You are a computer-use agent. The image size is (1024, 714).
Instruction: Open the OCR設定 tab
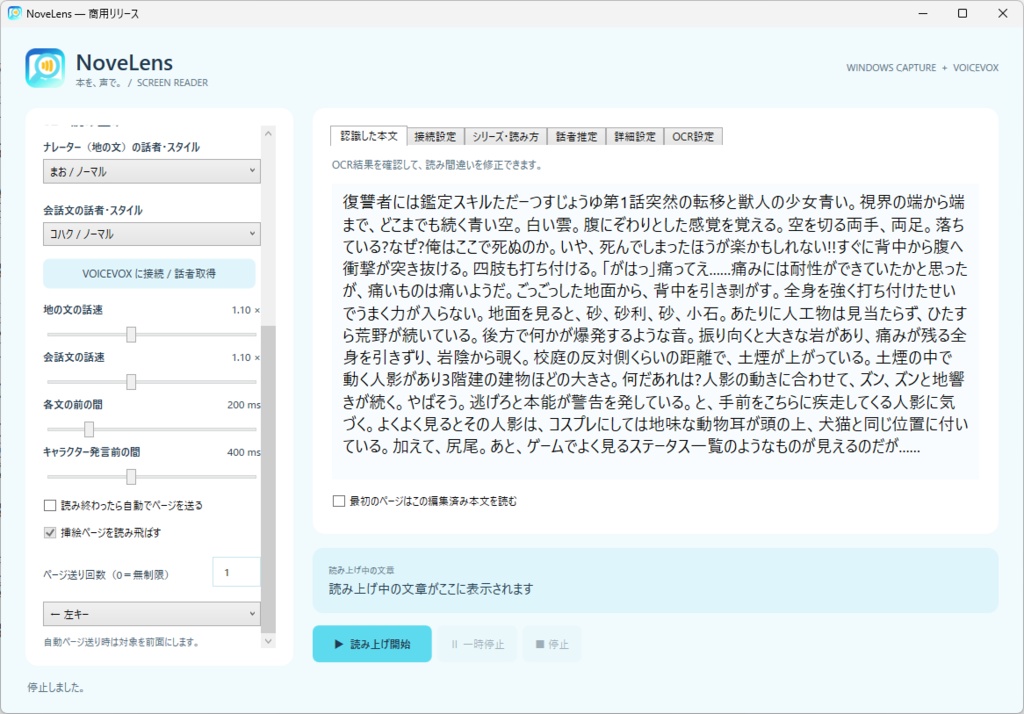[693, 137]
